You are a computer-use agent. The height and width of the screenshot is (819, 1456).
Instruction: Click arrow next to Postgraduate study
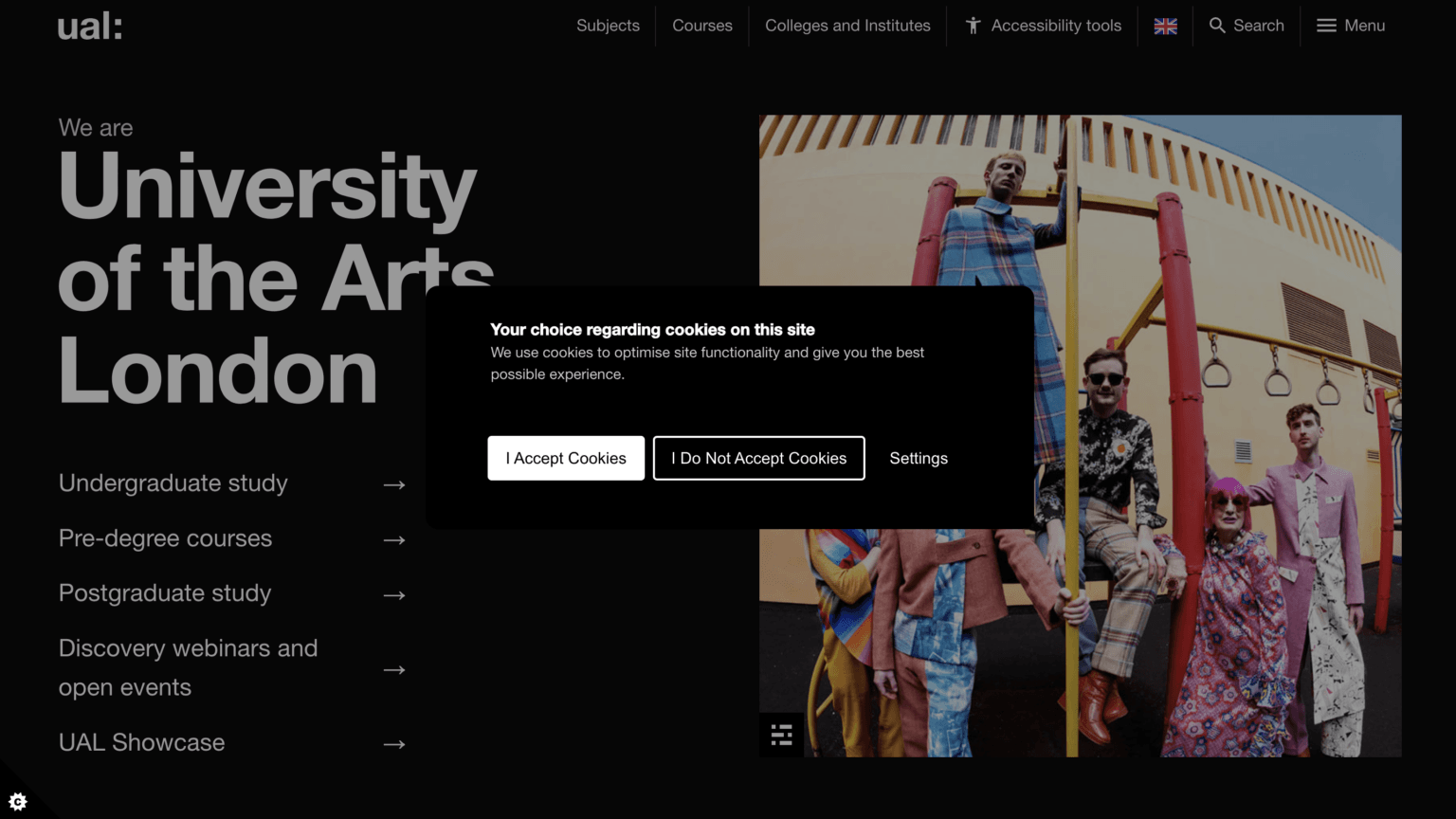(x=394, y=594)
